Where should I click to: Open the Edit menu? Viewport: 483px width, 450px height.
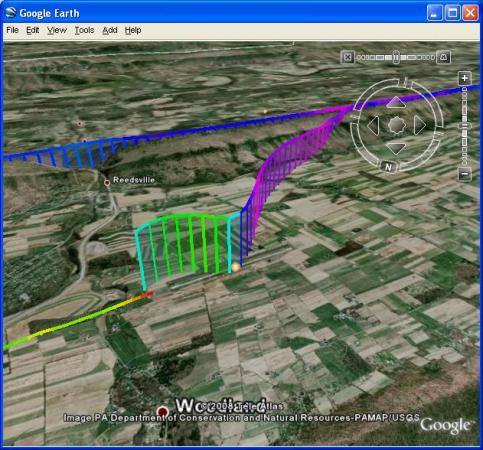tap(33, 30)
